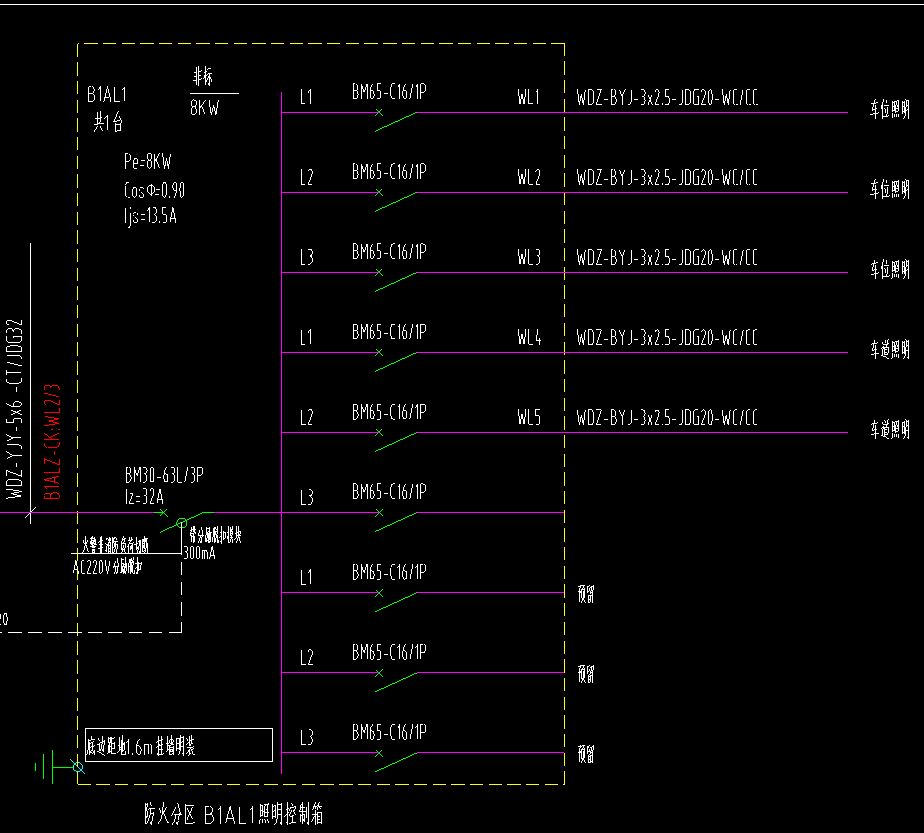The height and width of the screenshot is (833, 924).
Task: Click L2 phase label on WL5 row
Action: tap(306, 417)
